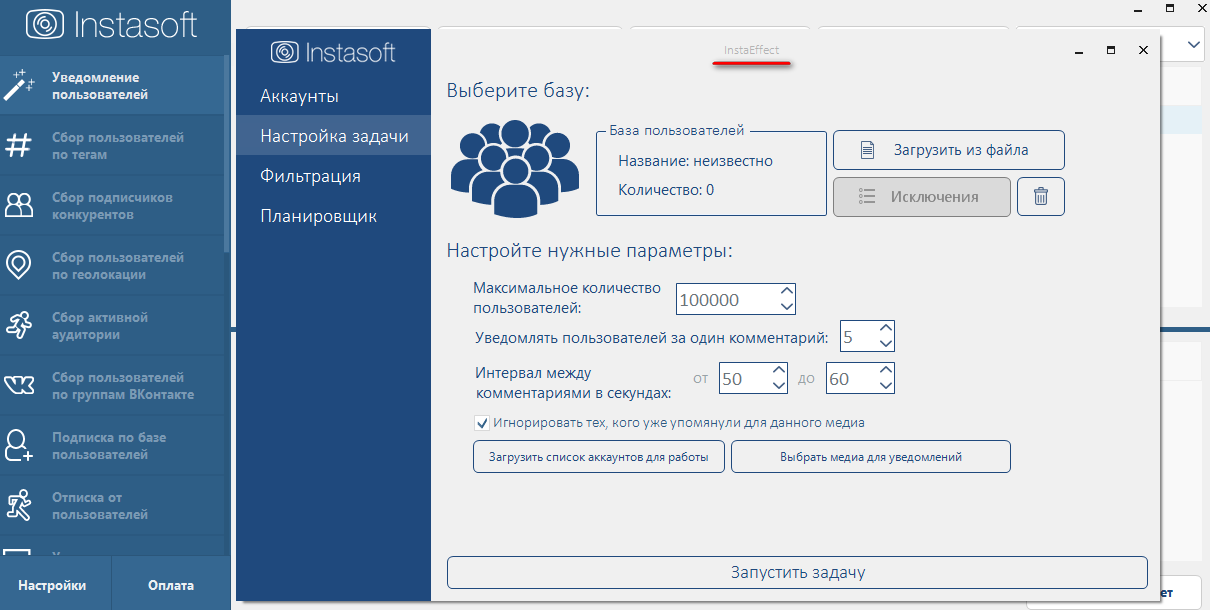Image resolution: width=1210 pixels, height=610 pixels.
Task: Close the InstaEffect dialog
Action: [x=1143, y=49]
